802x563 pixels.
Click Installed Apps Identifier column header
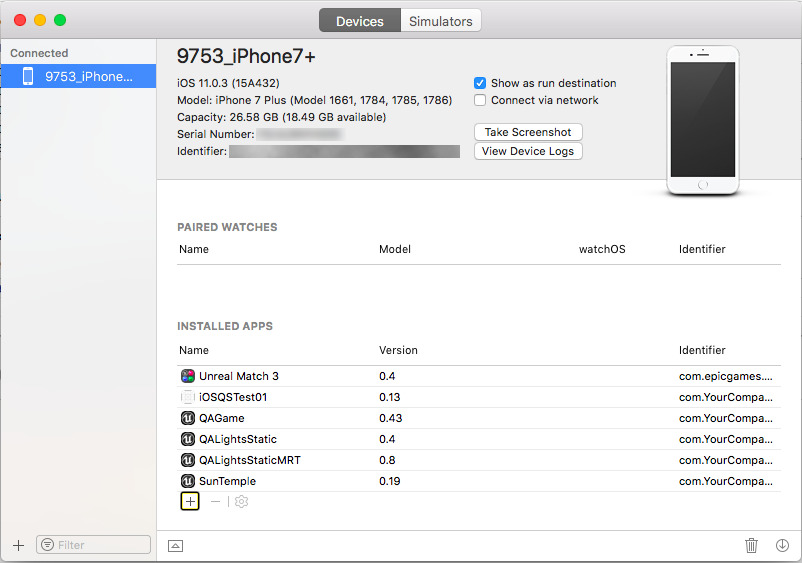point(702,350)
